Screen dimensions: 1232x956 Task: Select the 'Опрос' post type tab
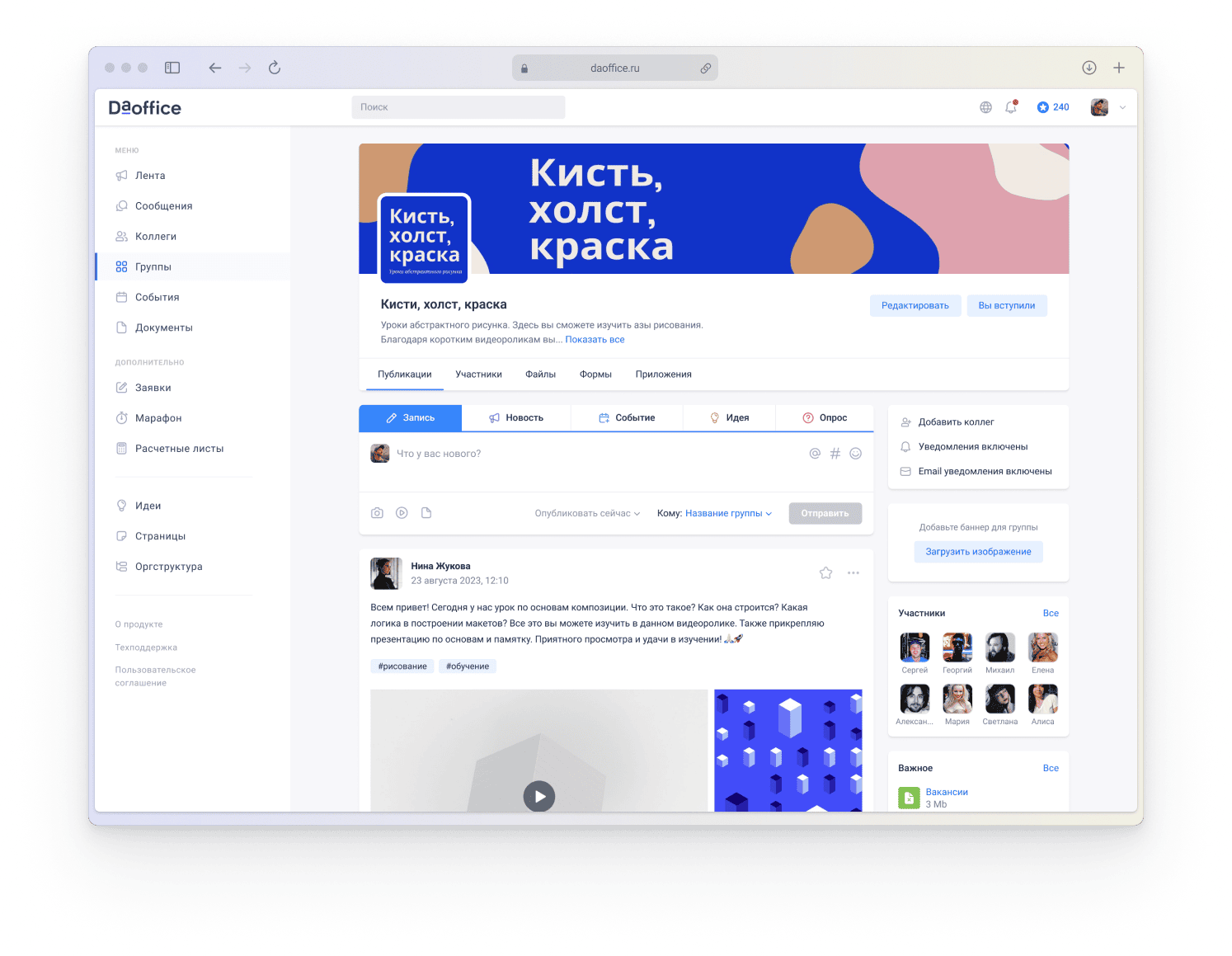[x=825, y=418]
